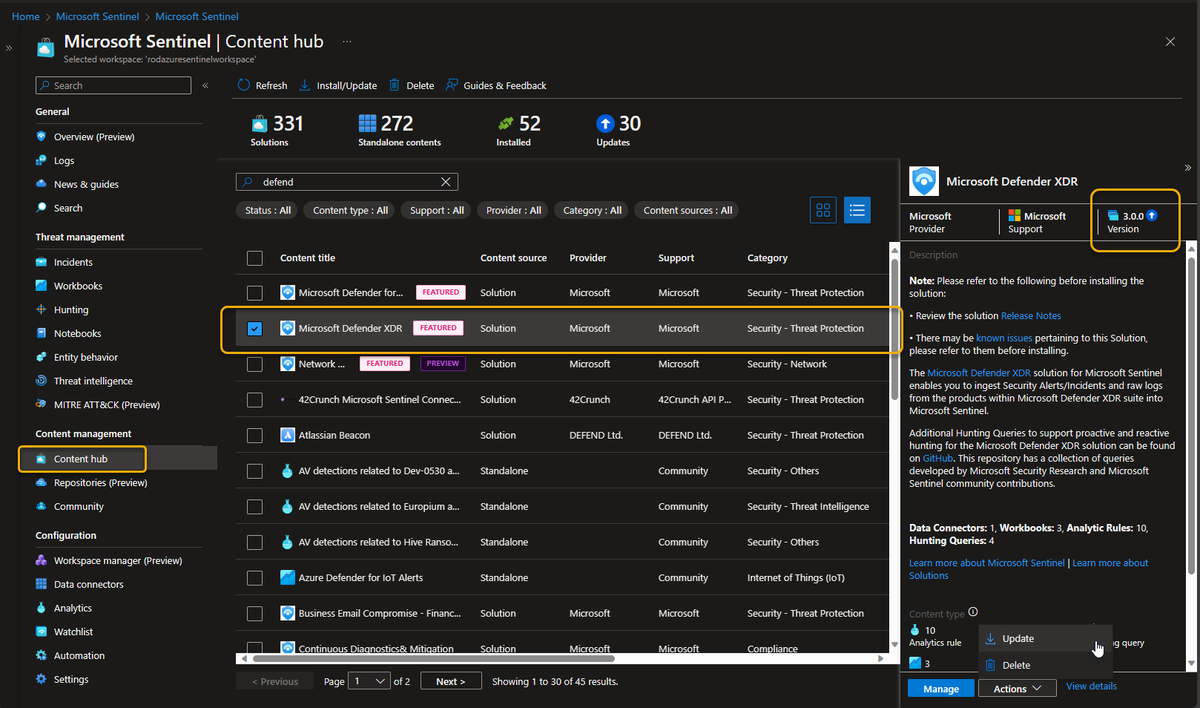This screenshot has height=708, width=1200.
Task: Click the Delete trash icon in toolbar
Action: (395, 85)
